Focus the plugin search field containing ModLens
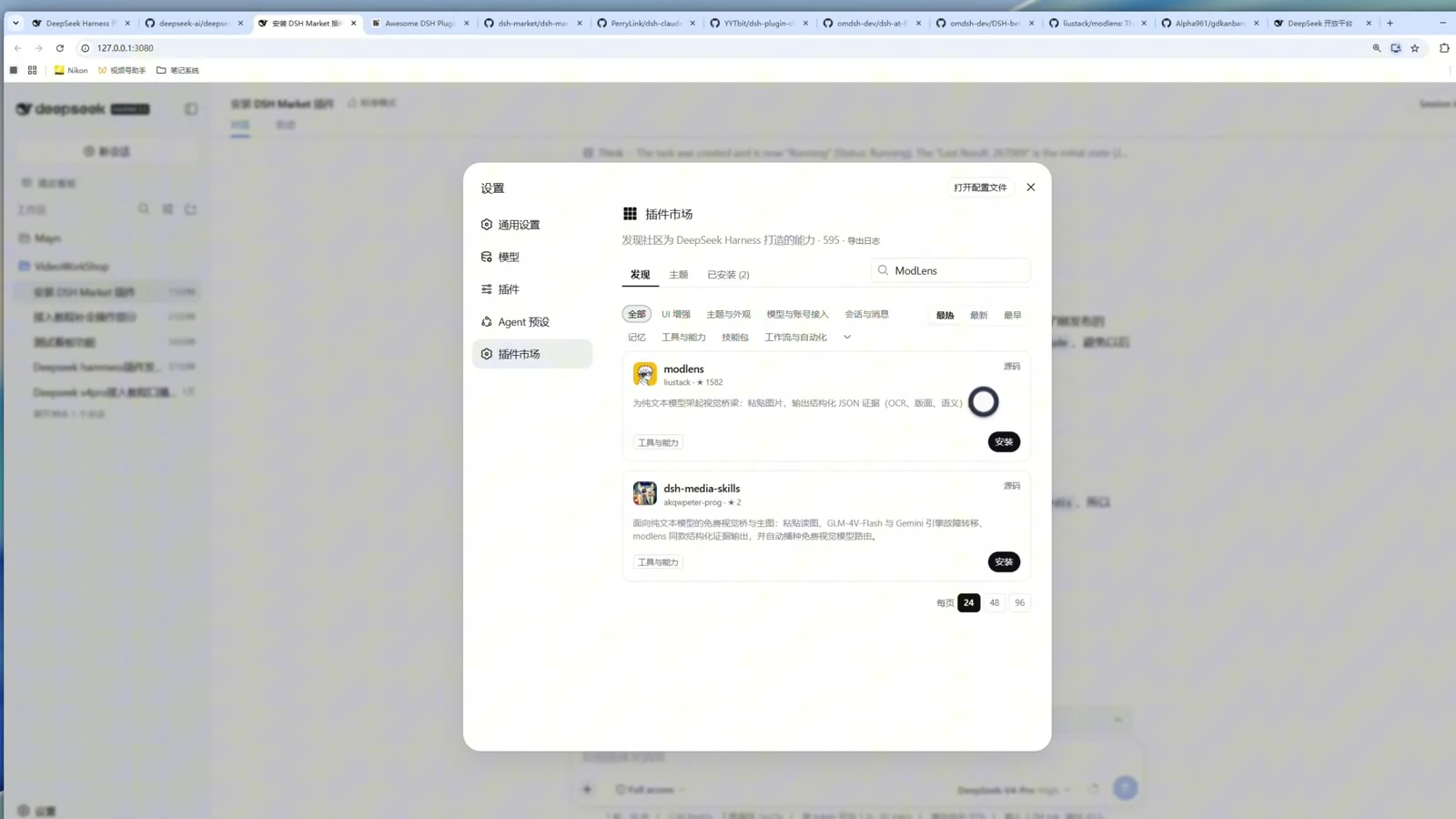 [951, 270]
